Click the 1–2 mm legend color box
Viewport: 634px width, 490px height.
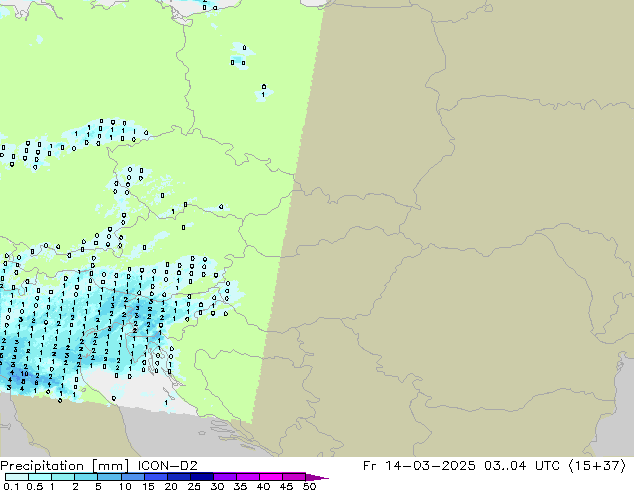pyautogui.click(x=63, y=477)
